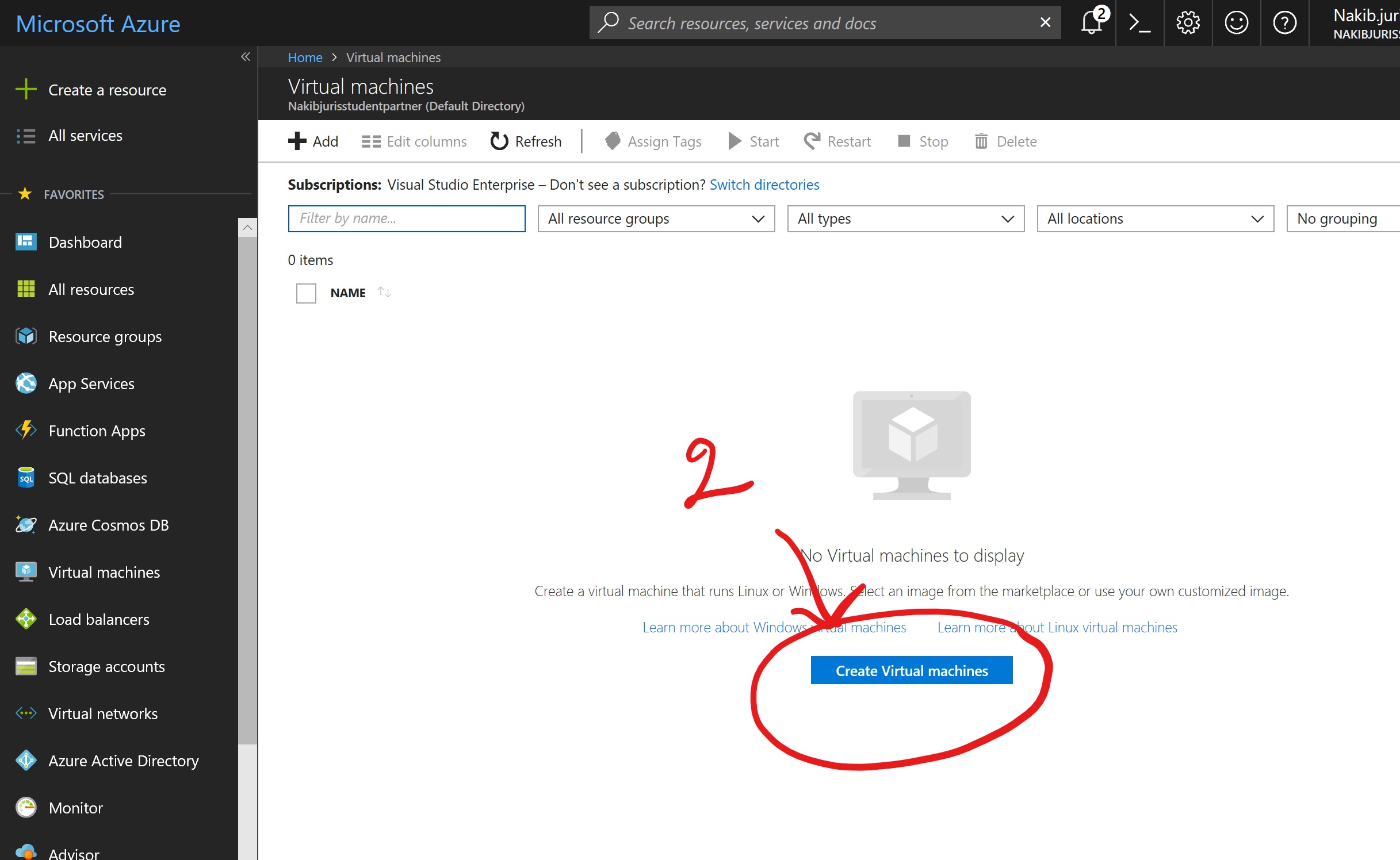
Task: Open the portal settings gear
Action: 1188,23
